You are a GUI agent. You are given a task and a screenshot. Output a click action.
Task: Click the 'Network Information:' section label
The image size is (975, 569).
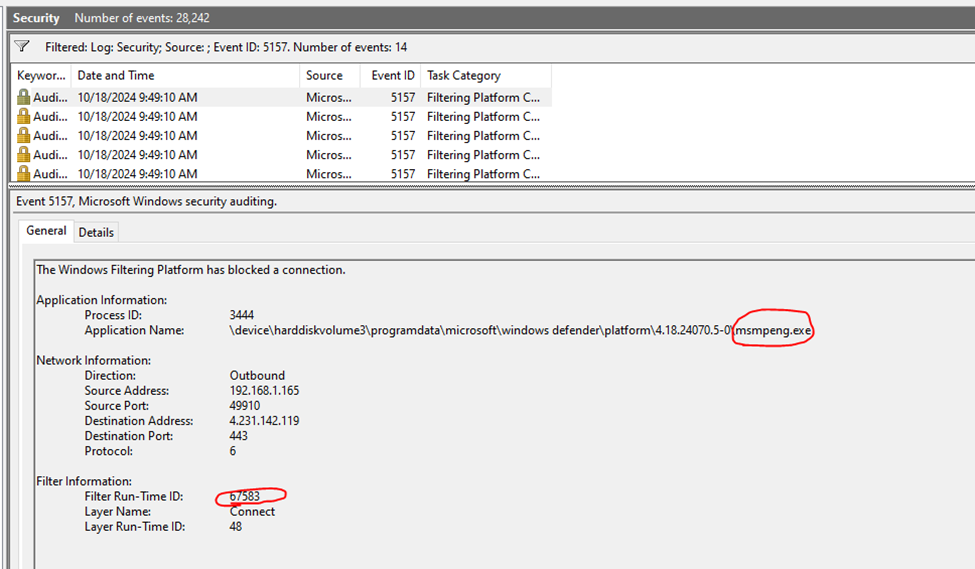[x=93, y=360]
